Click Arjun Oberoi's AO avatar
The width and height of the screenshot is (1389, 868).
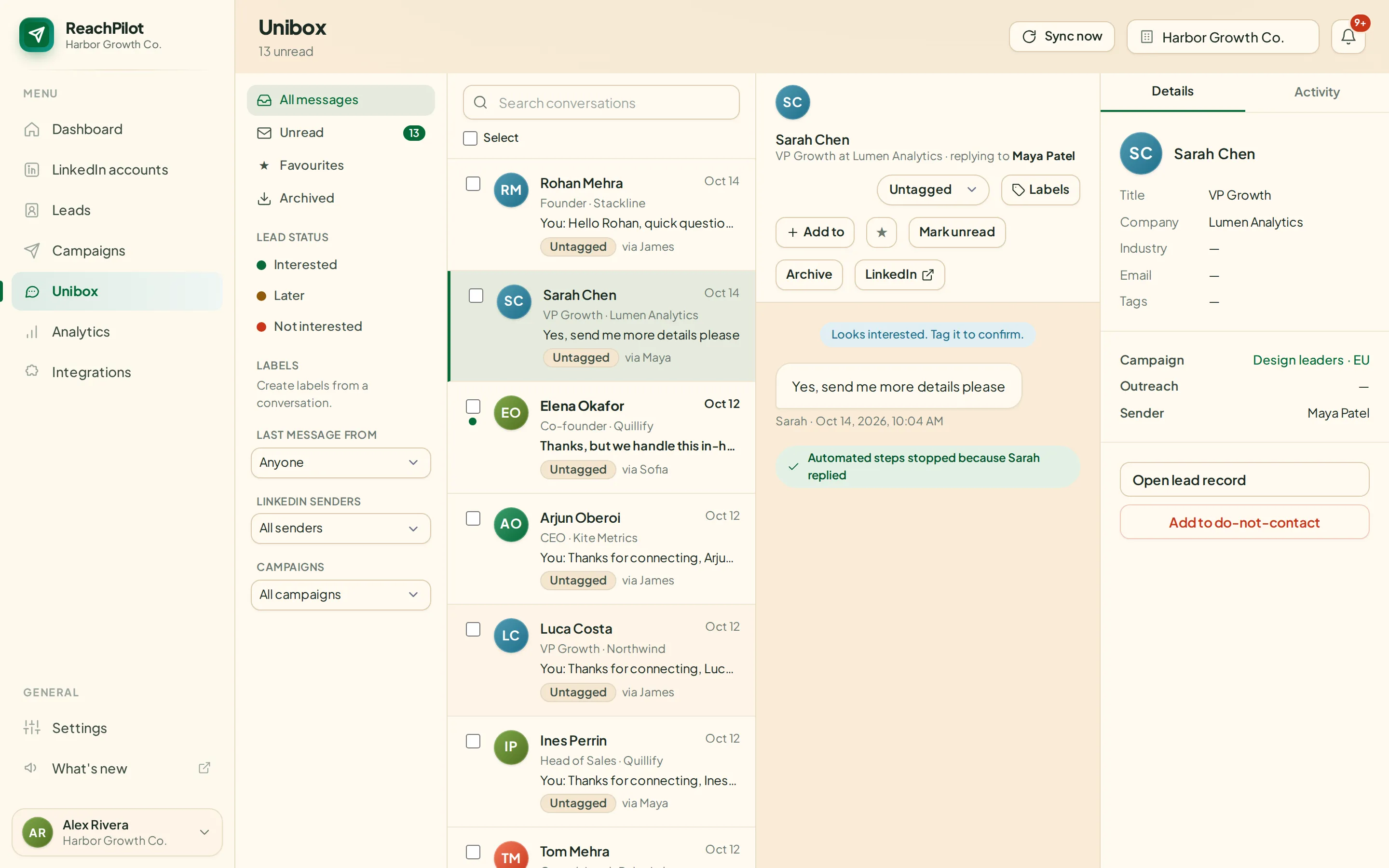tap(511, 524)
